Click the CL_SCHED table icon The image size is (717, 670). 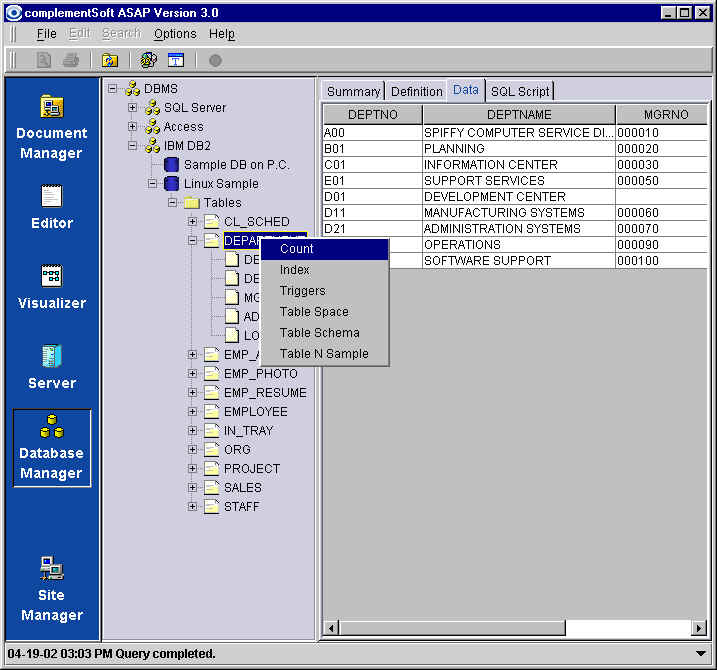click(x=211, y=221)
